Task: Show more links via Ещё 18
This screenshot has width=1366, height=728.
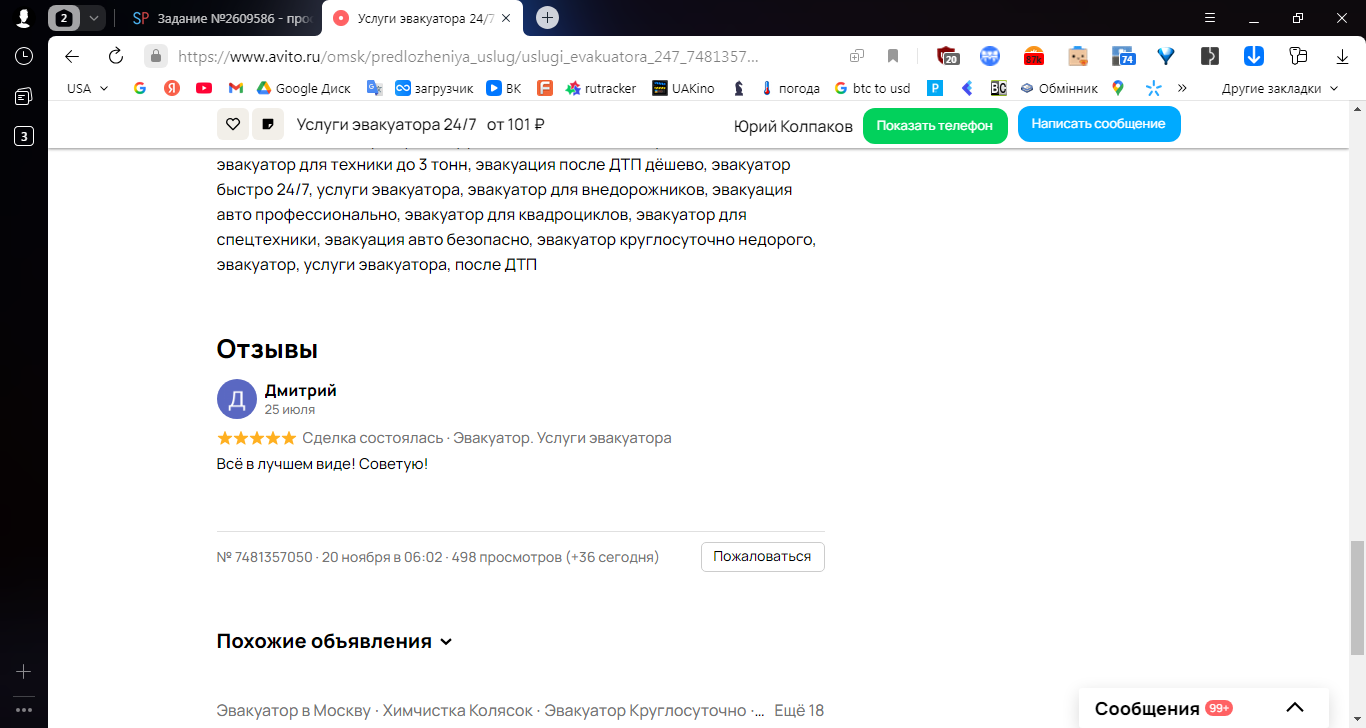Action: coord(799,711)
